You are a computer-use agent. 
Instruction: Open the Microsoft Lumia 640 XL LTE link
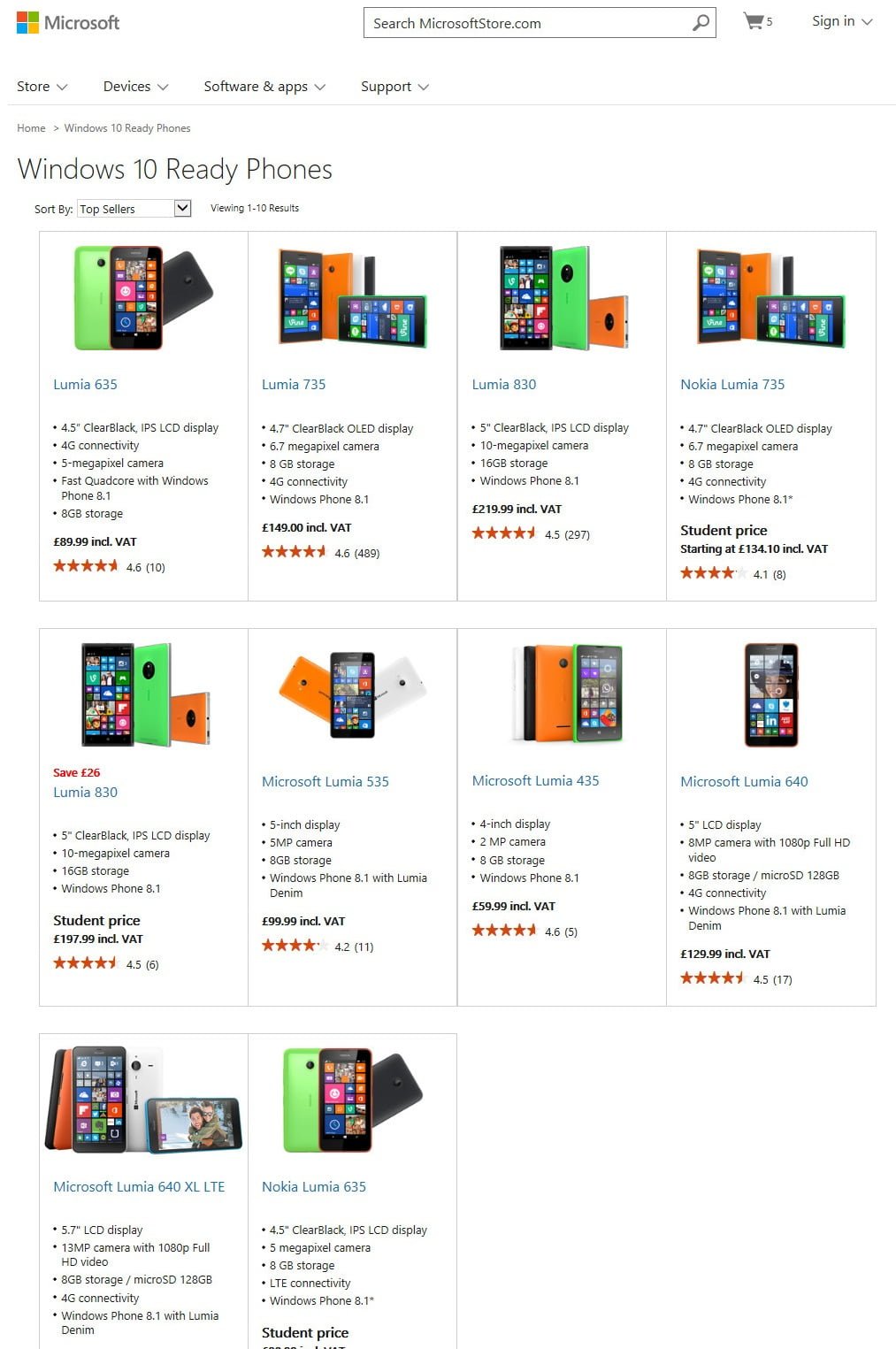(139, 1186)
